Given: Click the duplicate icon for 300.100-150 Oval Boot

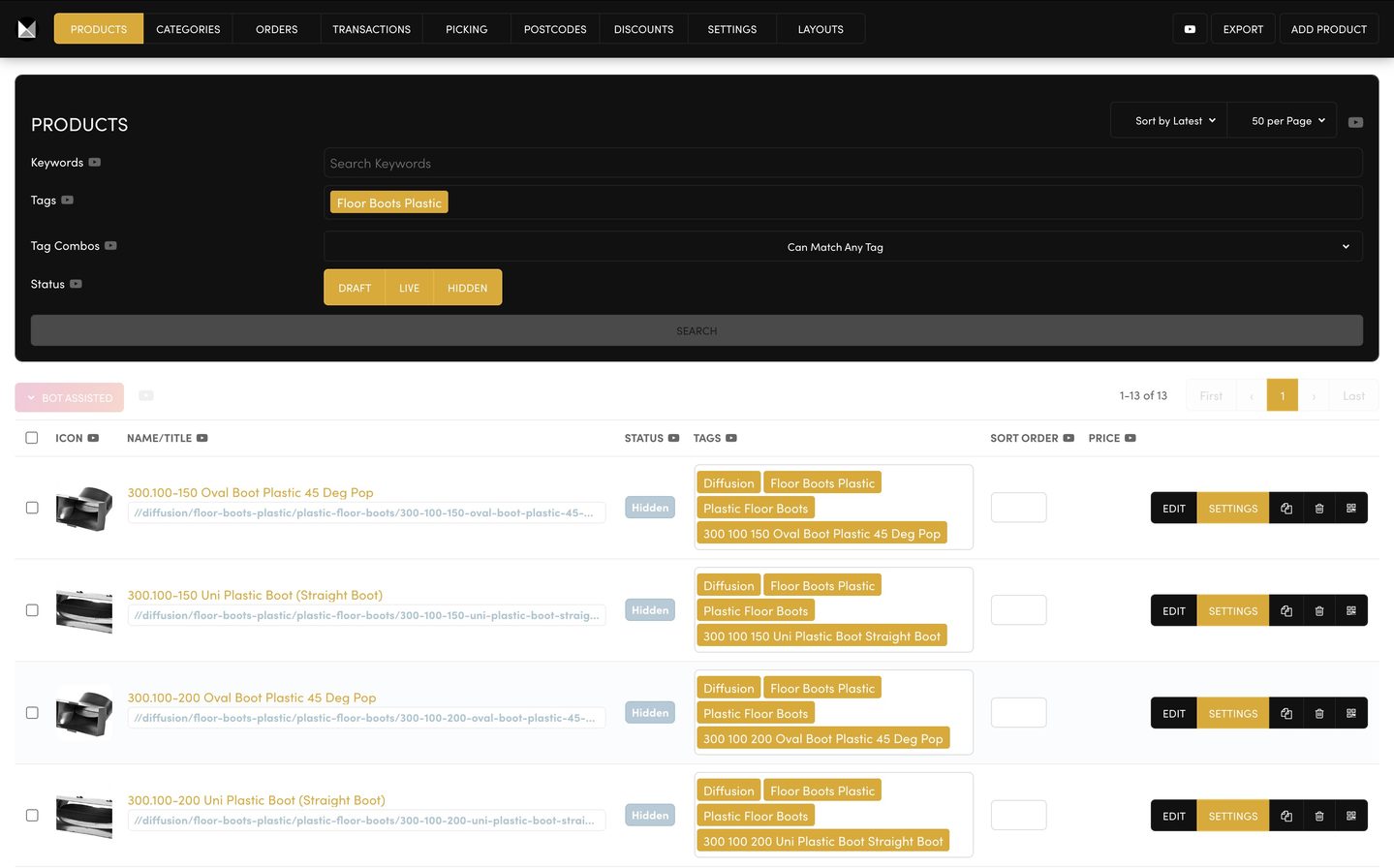Looking at the screenshot, I should point(1286,509).
